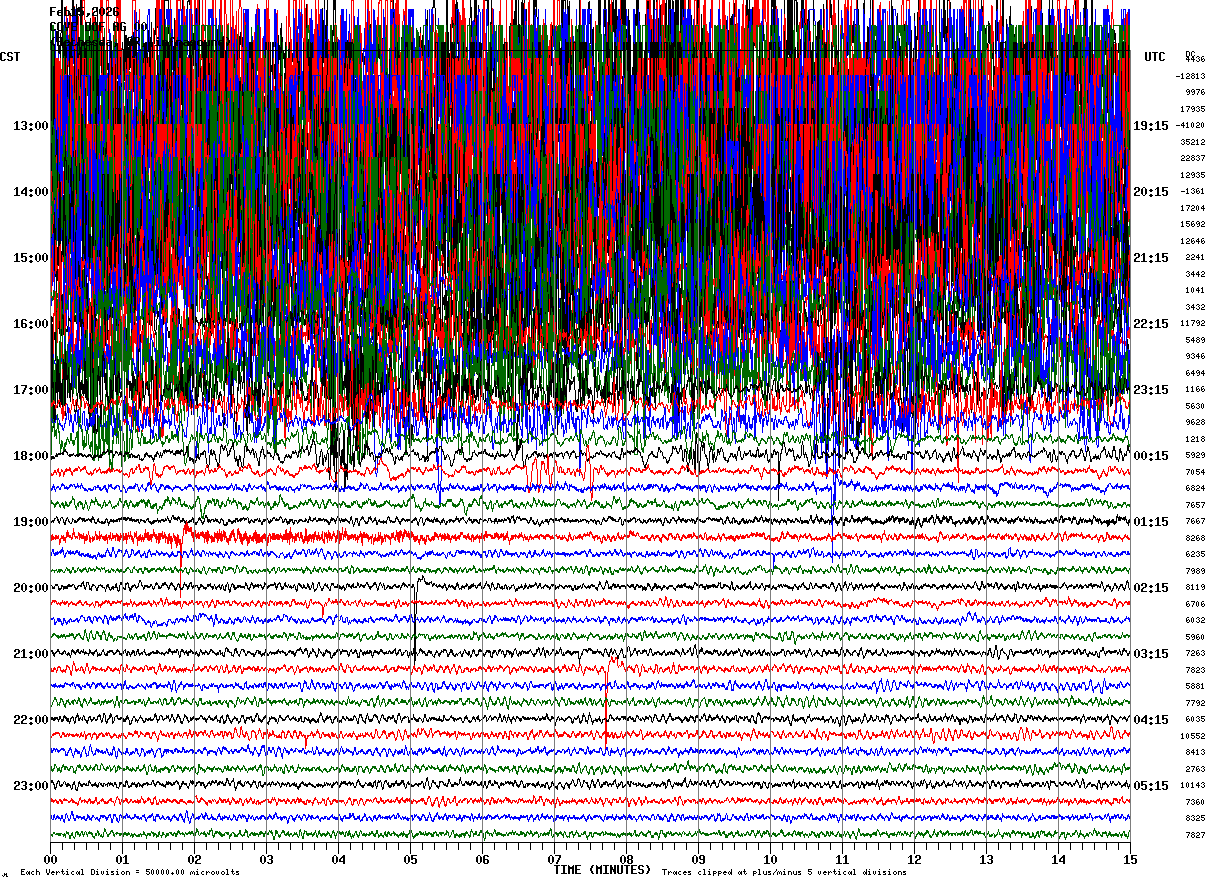Select minute 03 on the time axis
1210x886 pixels.
[x=266, y=859]
